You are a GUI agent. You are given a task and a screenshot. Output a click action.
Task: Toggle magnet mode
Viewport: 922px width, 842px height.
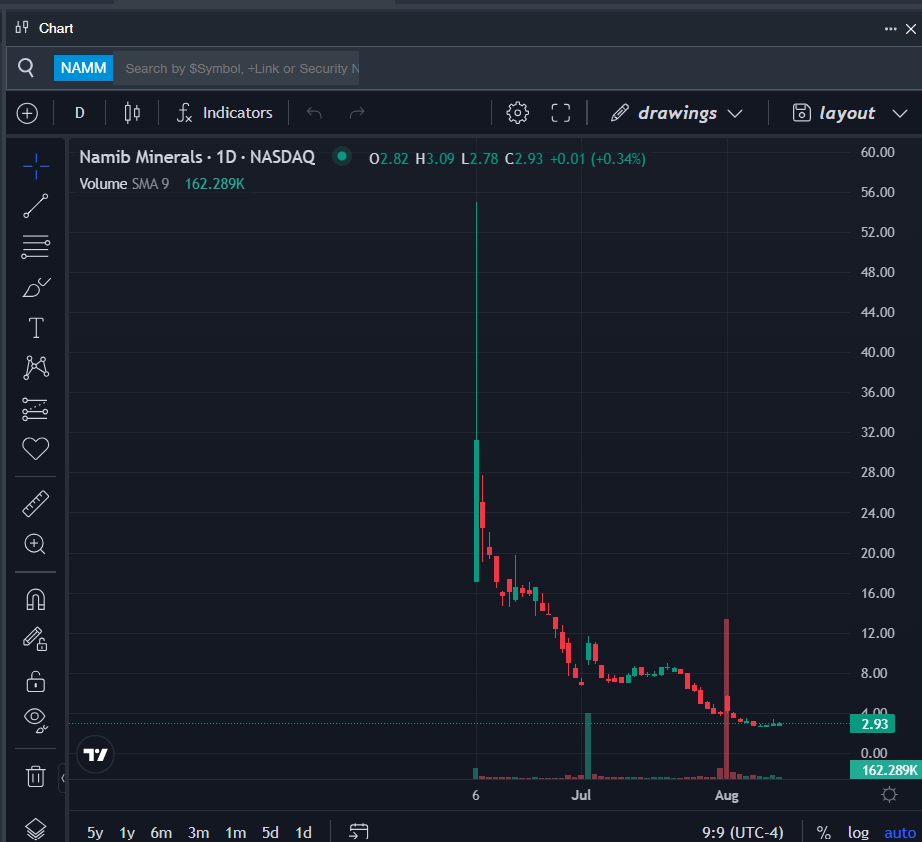coord(36,599)
